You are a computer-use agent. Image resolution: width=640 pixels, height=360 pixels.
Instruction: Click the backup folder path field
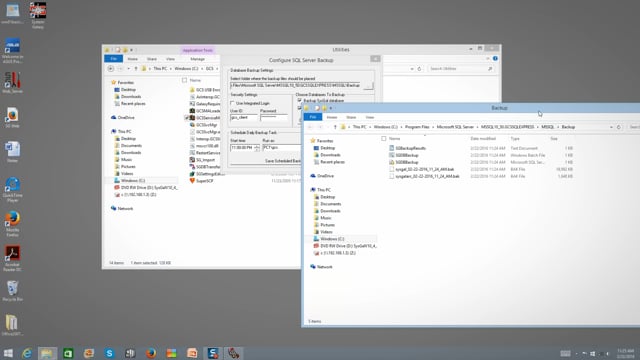[296, 85]
